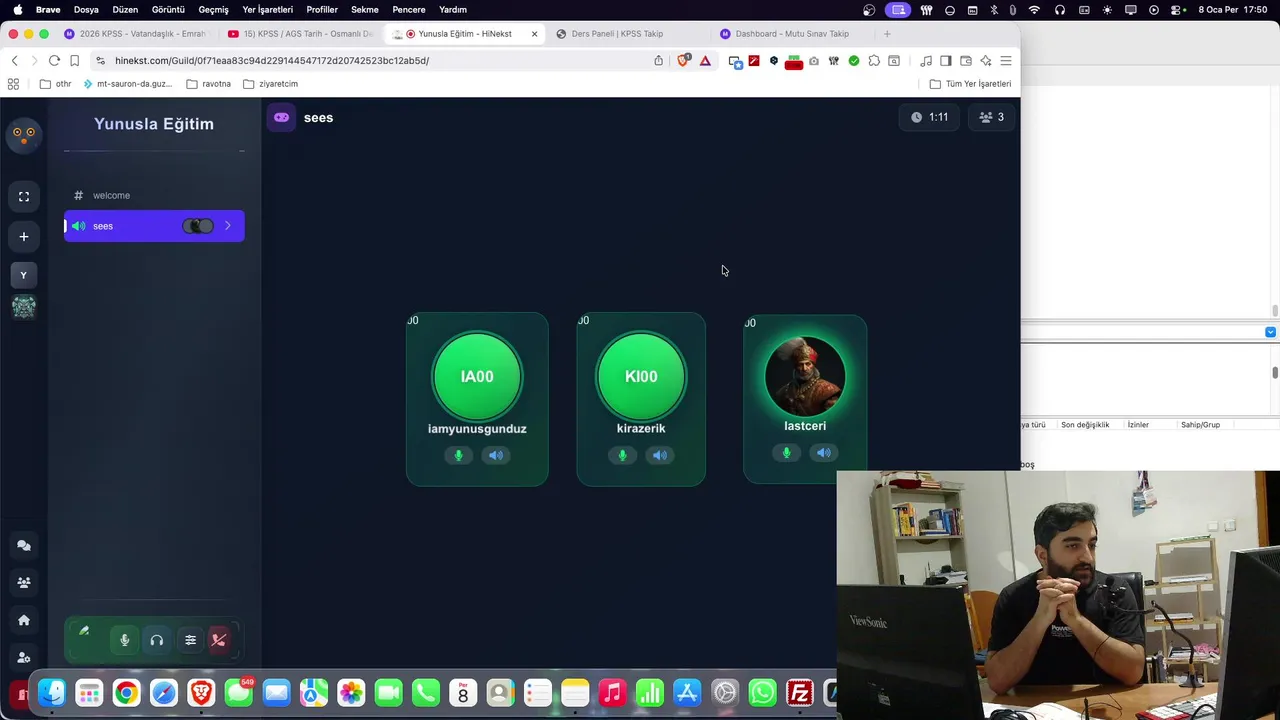Open the Yer İşaretleri menu
Viewport: 1280px width, 720px height.
[x=268, y=10]
